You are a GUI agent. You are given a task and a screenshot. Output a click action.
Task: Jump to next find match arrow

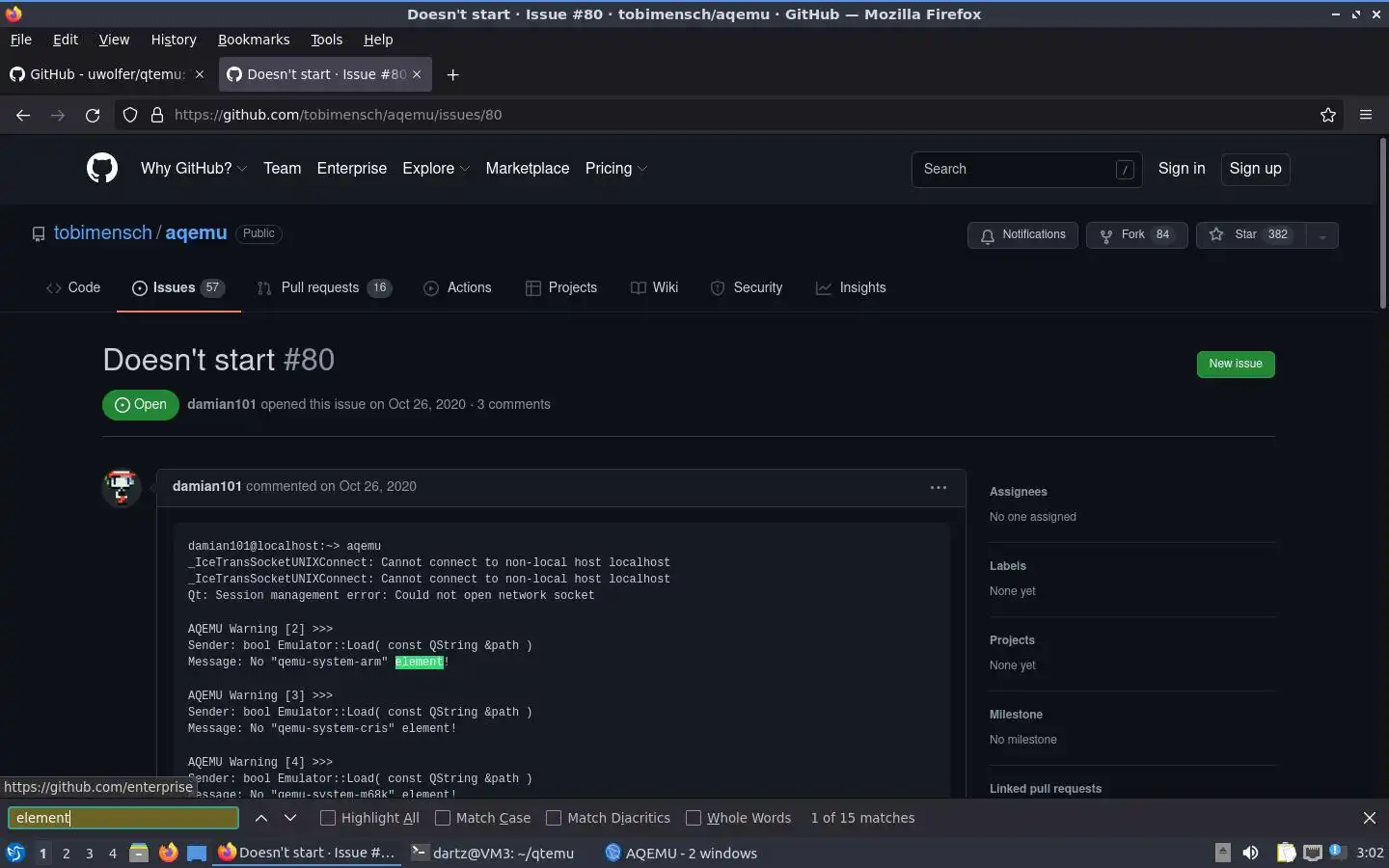[x=290, y=818]
